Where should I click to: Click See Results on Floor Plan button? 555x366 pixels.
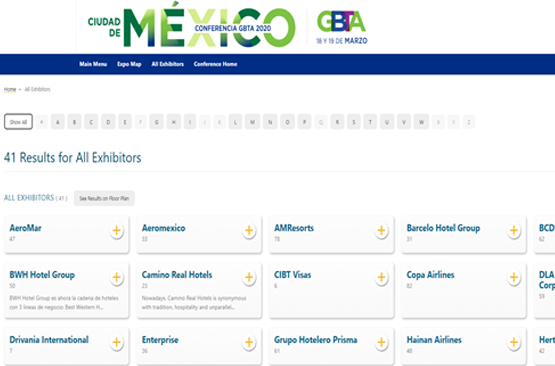click(x=104, y=198)
